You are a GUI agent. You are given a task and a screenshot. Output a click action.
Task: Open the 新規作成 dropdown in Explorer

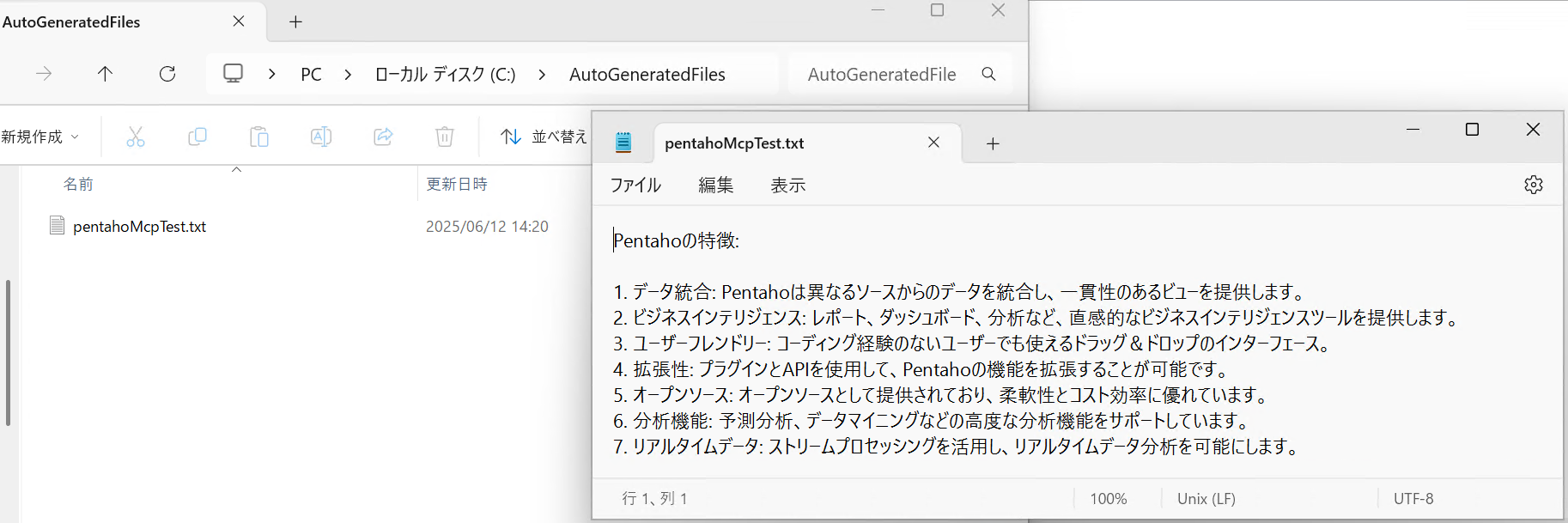(x=40, y=137)
